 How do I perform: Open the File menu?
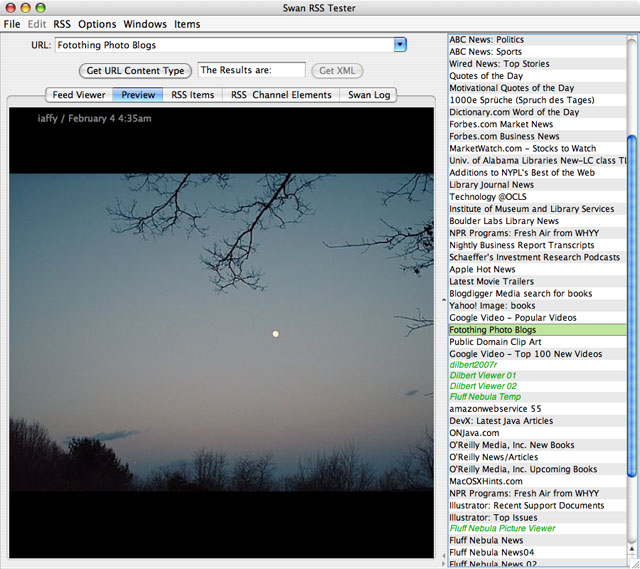[12, 24]
